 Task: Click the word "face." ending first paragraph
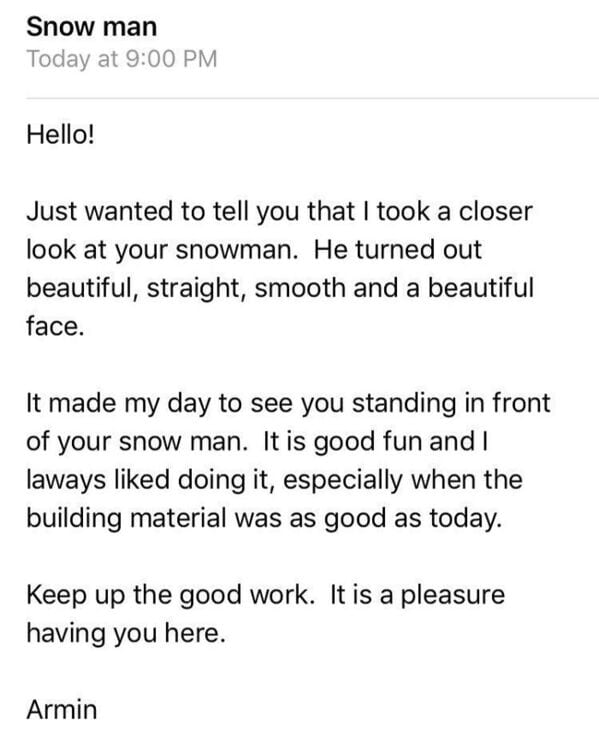point(55,326)
